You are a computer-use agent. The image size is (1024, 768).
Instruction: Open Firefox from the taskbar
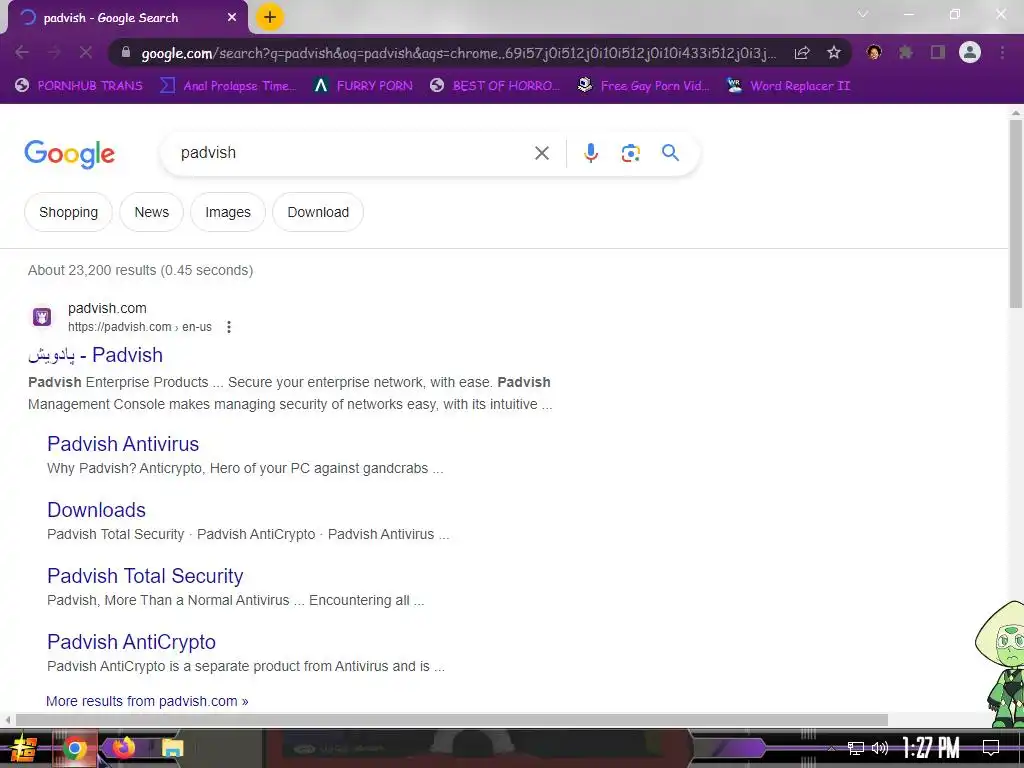(x=123, y=747)
